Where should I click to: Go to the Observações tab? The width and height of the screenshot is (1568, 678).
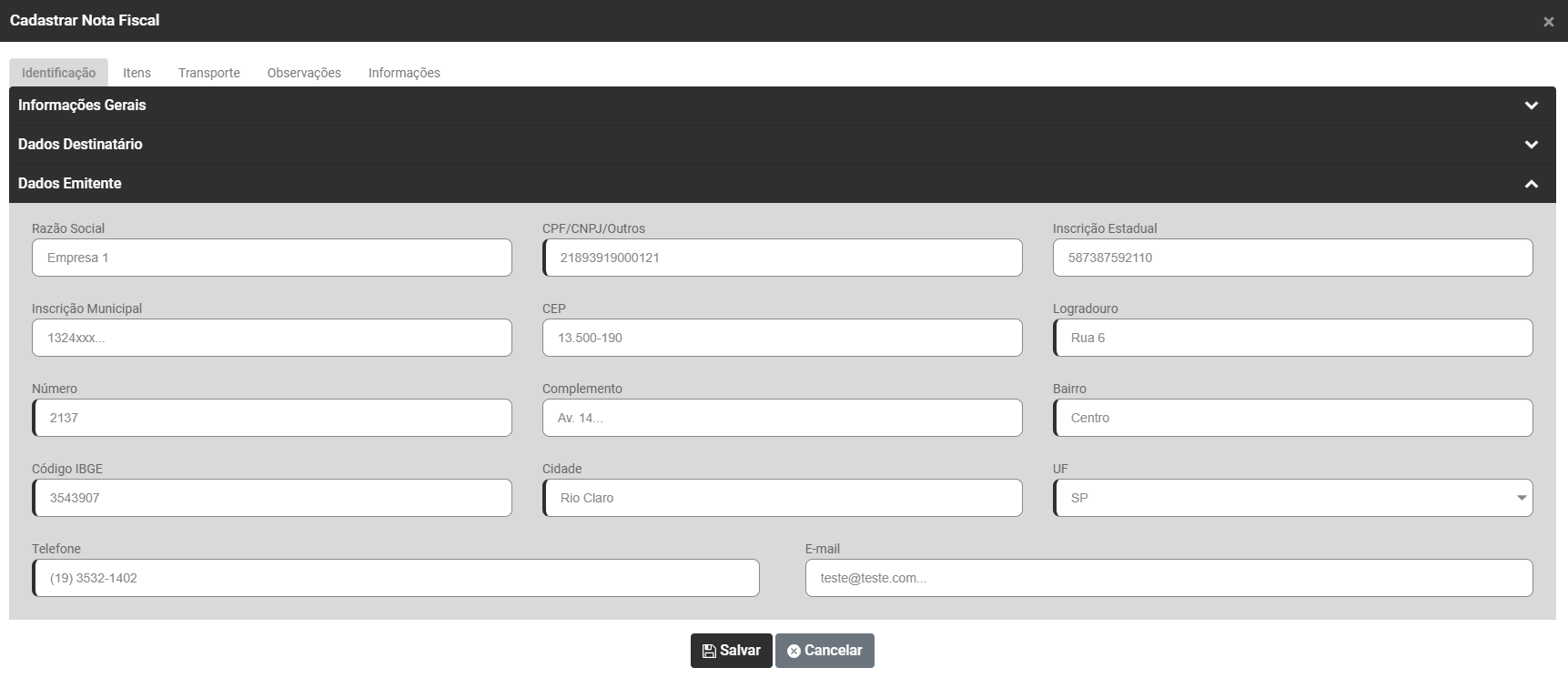point(304,73)
